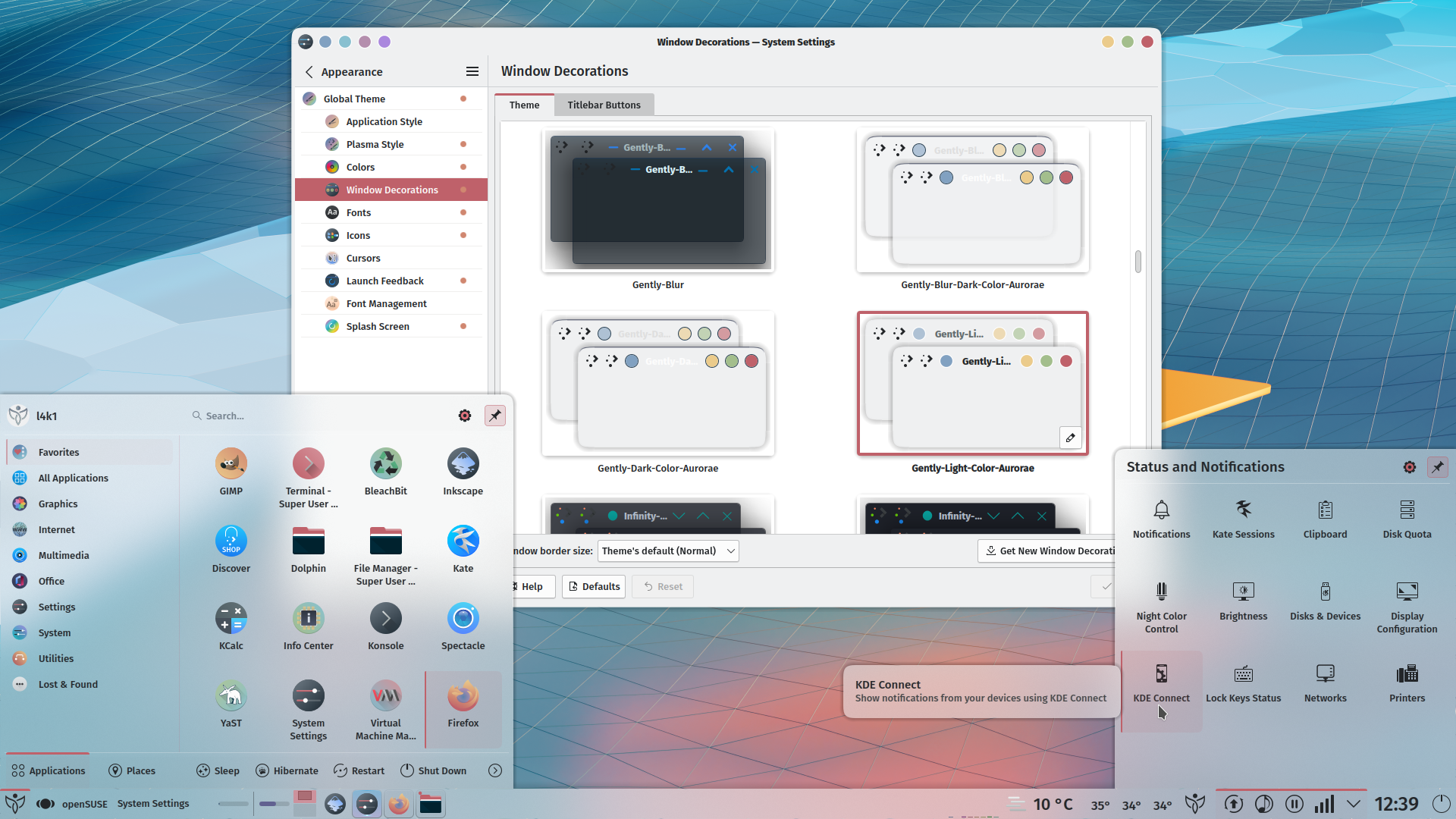Open the Splash Screen settings page
Viewport: 1456px width, 819px height.
[x=391, y=326]
